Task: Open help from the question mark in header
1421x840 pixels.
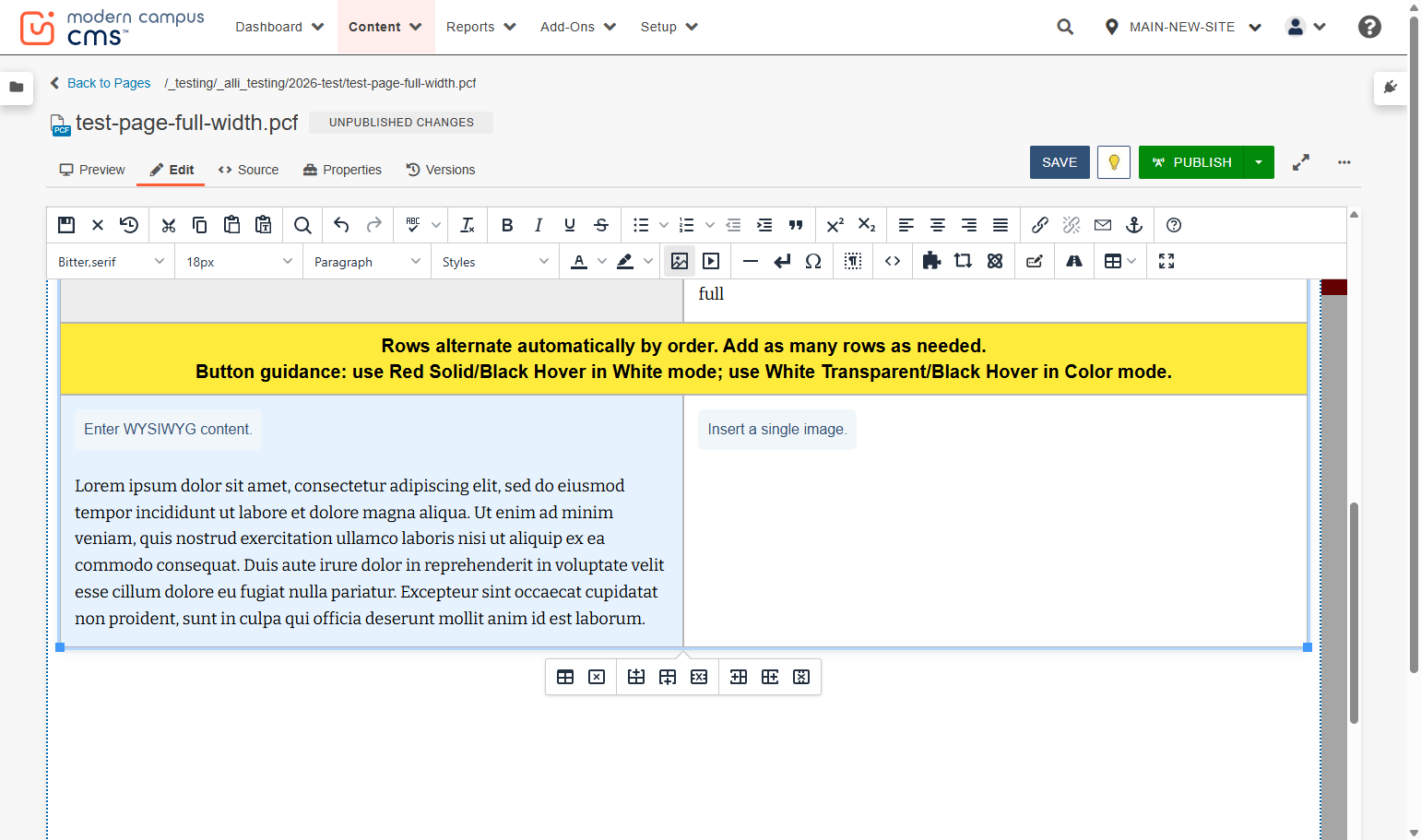Action: [x=1369, y=27]
